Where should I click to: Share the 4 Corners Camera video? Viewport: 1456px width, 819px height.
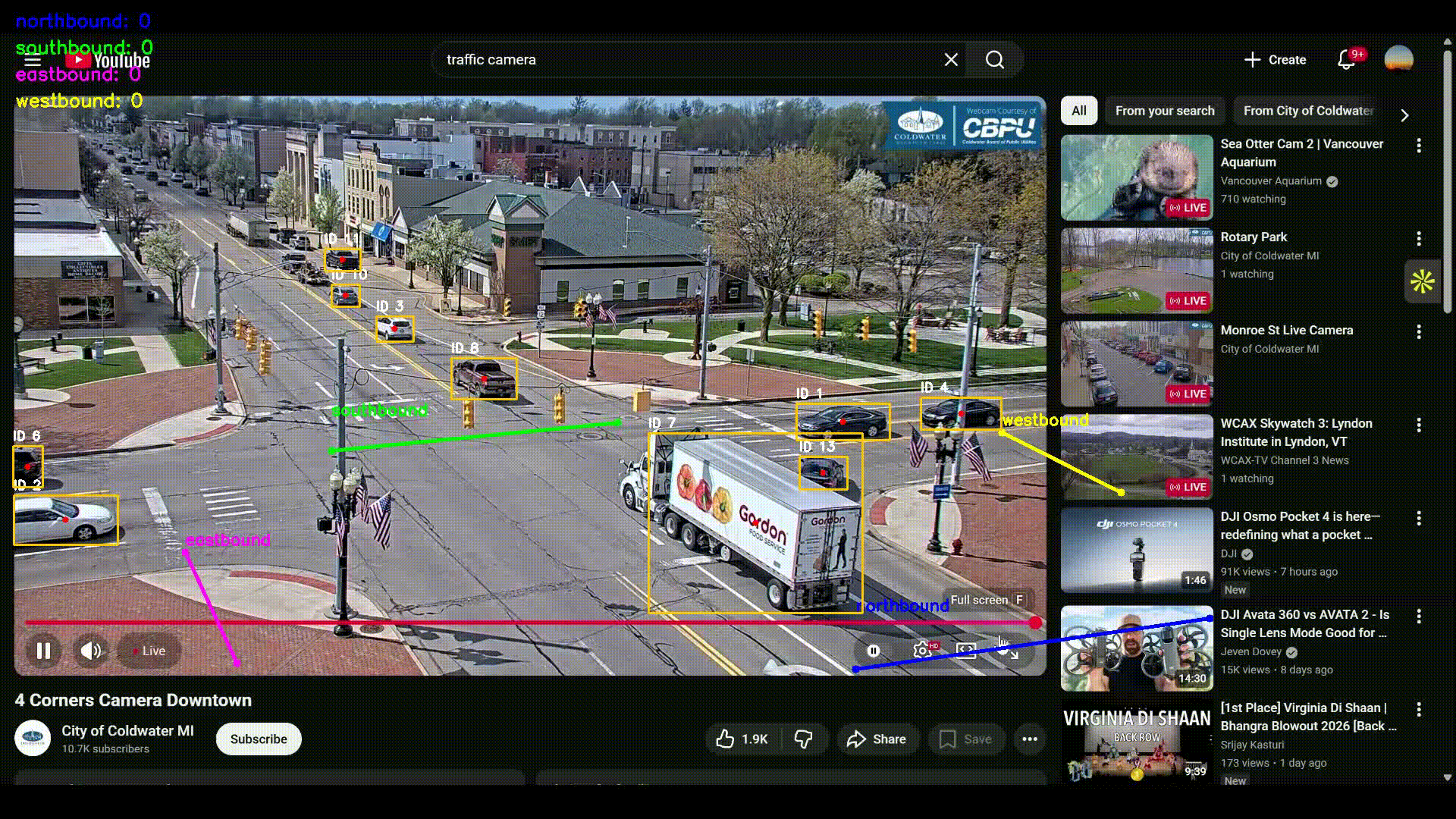tap(877, 739)
